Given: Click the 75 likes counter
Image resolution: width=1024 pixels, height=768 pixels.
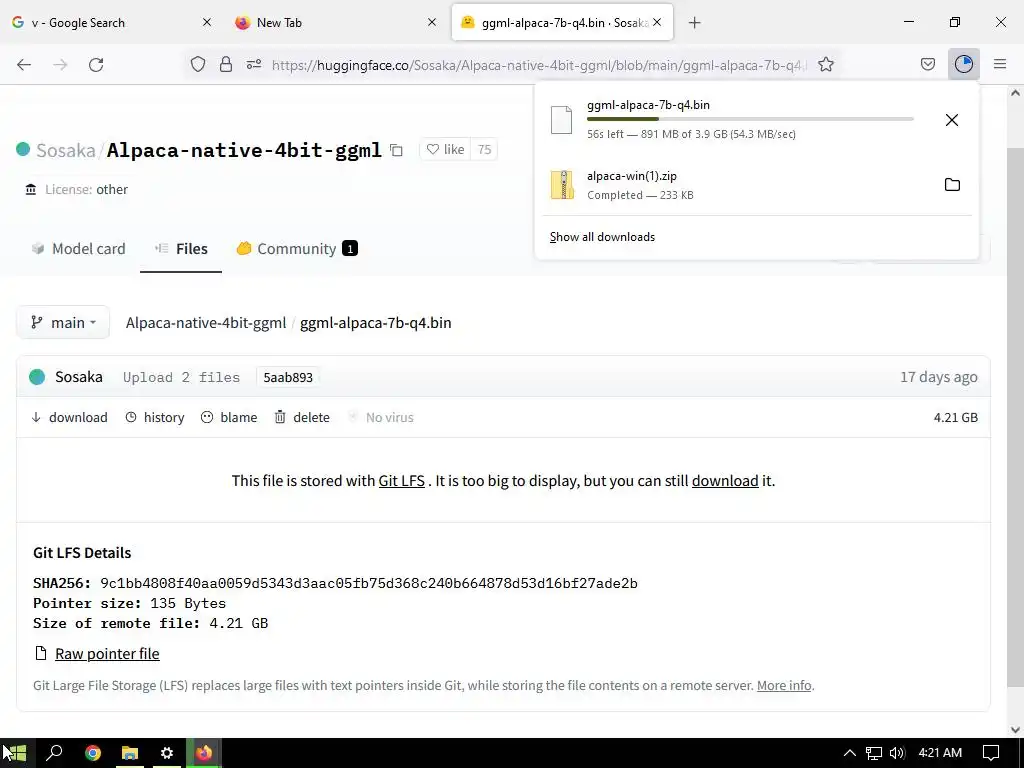Looking at the screenshot, I should point(484,150).
